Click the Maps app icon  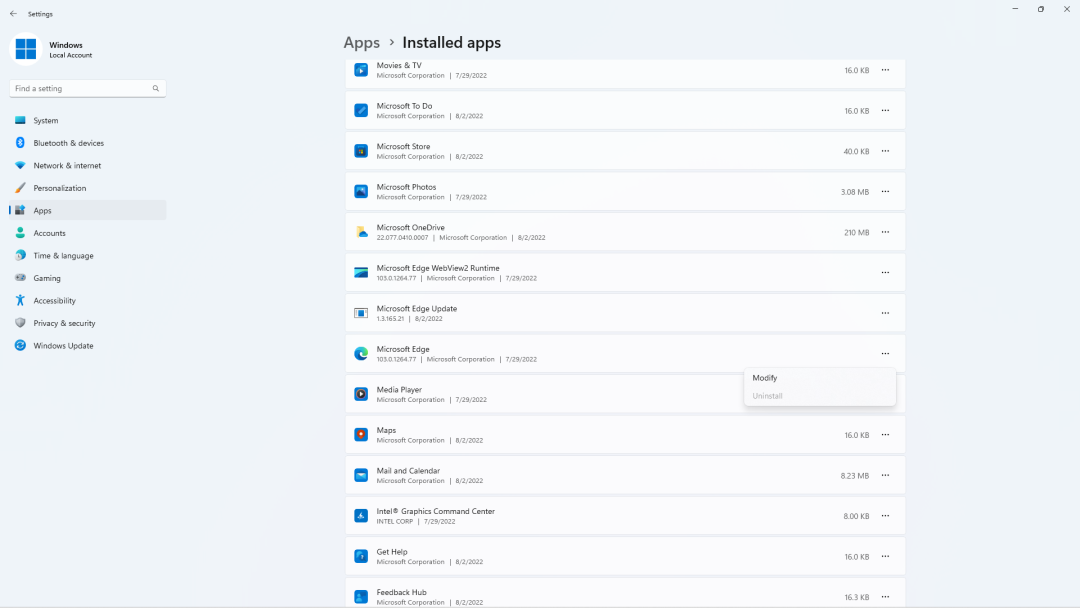360,434
